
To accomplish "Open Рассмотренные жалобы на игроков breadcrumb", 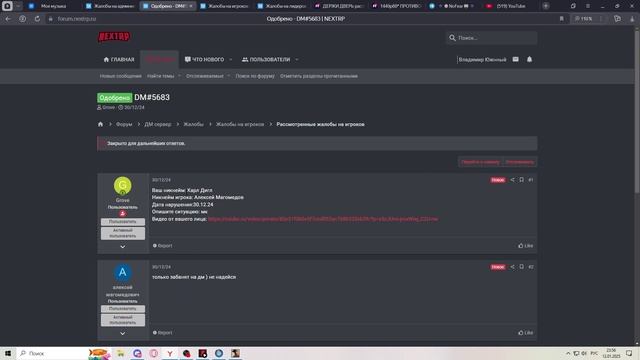I will pyautogui.click(x=320, y=124).
